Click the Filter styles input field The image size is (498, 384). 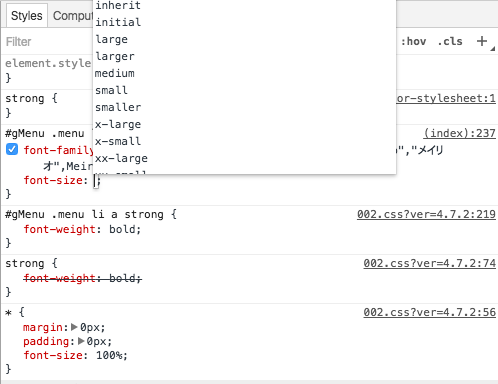(47, 42)
